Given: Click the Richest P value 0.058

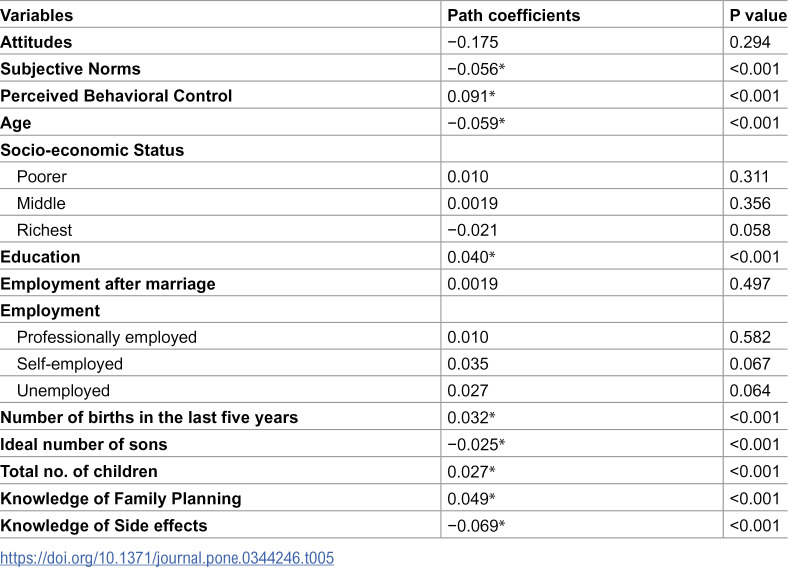Looking at the screenshot, I should [x=750, y=230].
